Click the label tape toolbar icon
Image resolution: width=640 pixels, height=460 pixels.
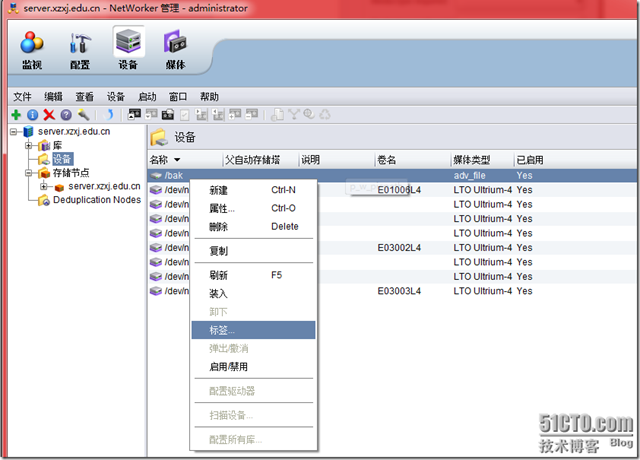tap(168, 114)
